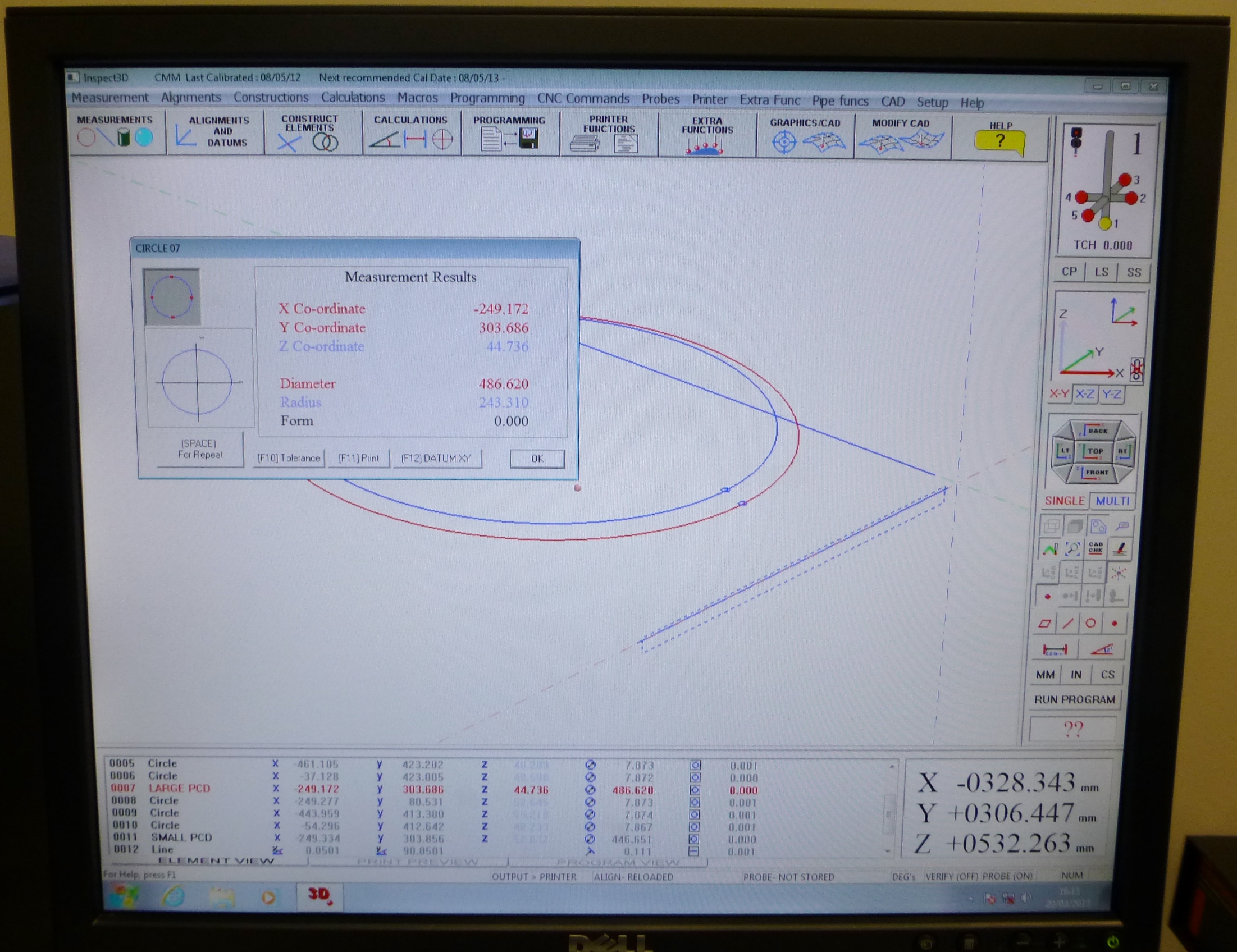Click the F10 Tolerance button

pos(289,458)
